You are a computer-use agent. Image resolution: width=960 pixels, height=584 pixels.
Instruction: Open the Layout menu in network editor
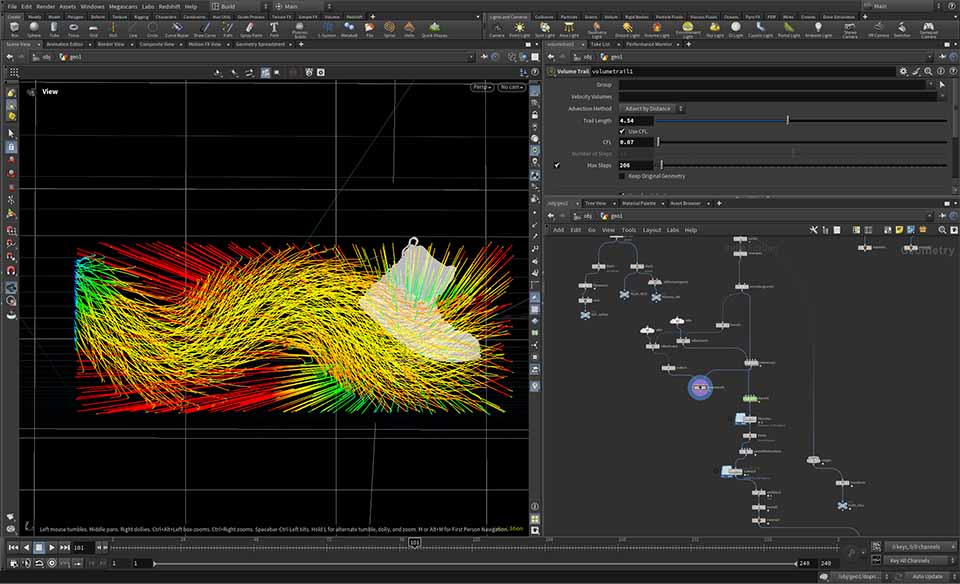pos(652,230)
